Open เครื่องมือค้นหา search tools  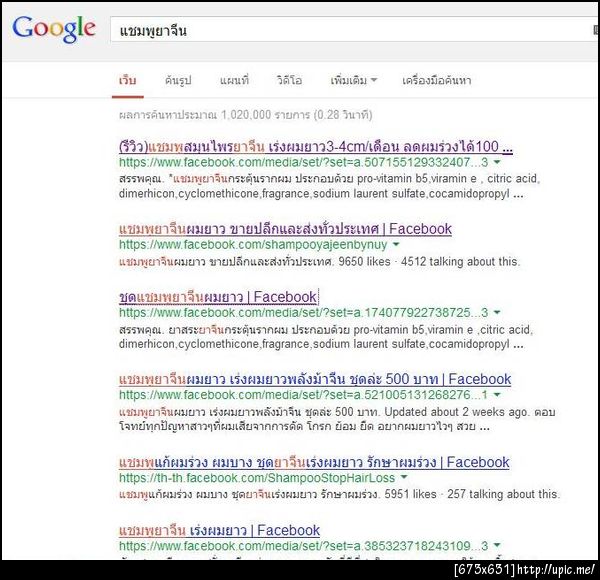click(437, 80)
